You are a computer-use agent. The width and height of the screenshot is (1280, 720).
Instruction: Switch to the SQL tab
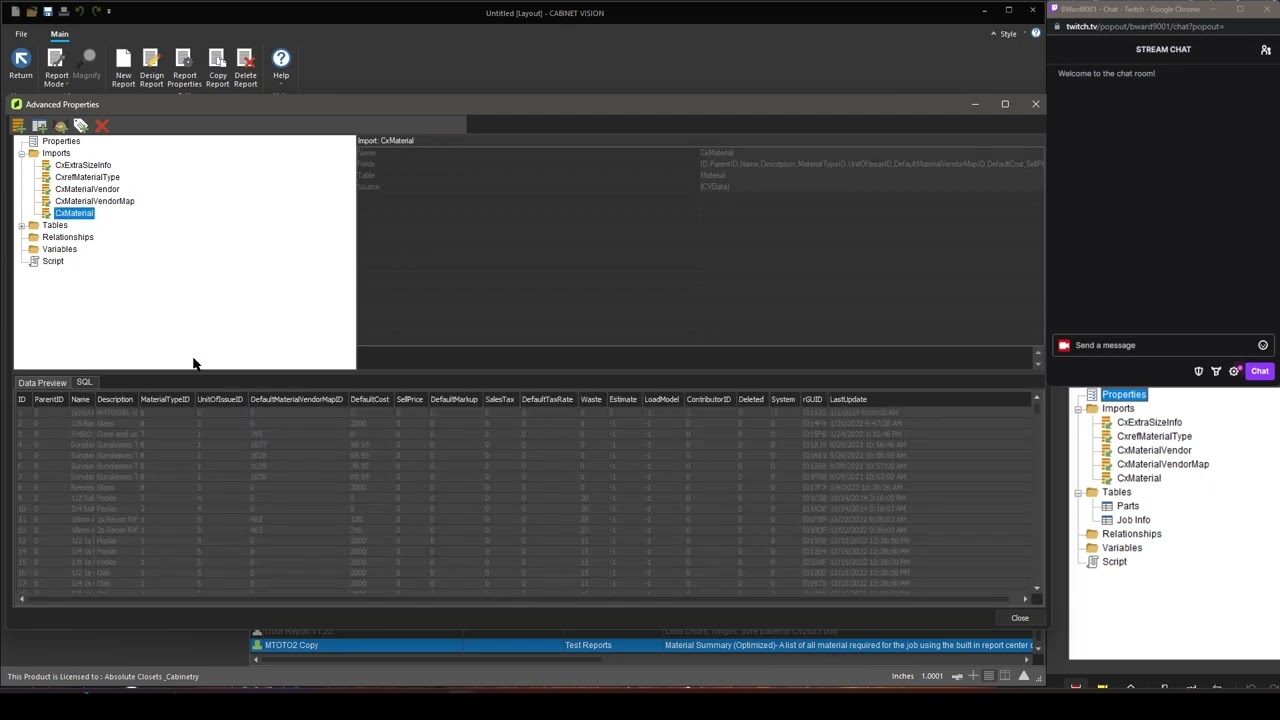(84, 382)
